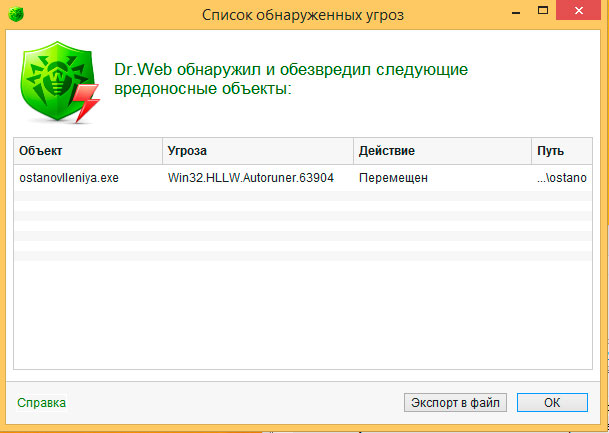Click the Экспорт в файл button

pos(455,403)
